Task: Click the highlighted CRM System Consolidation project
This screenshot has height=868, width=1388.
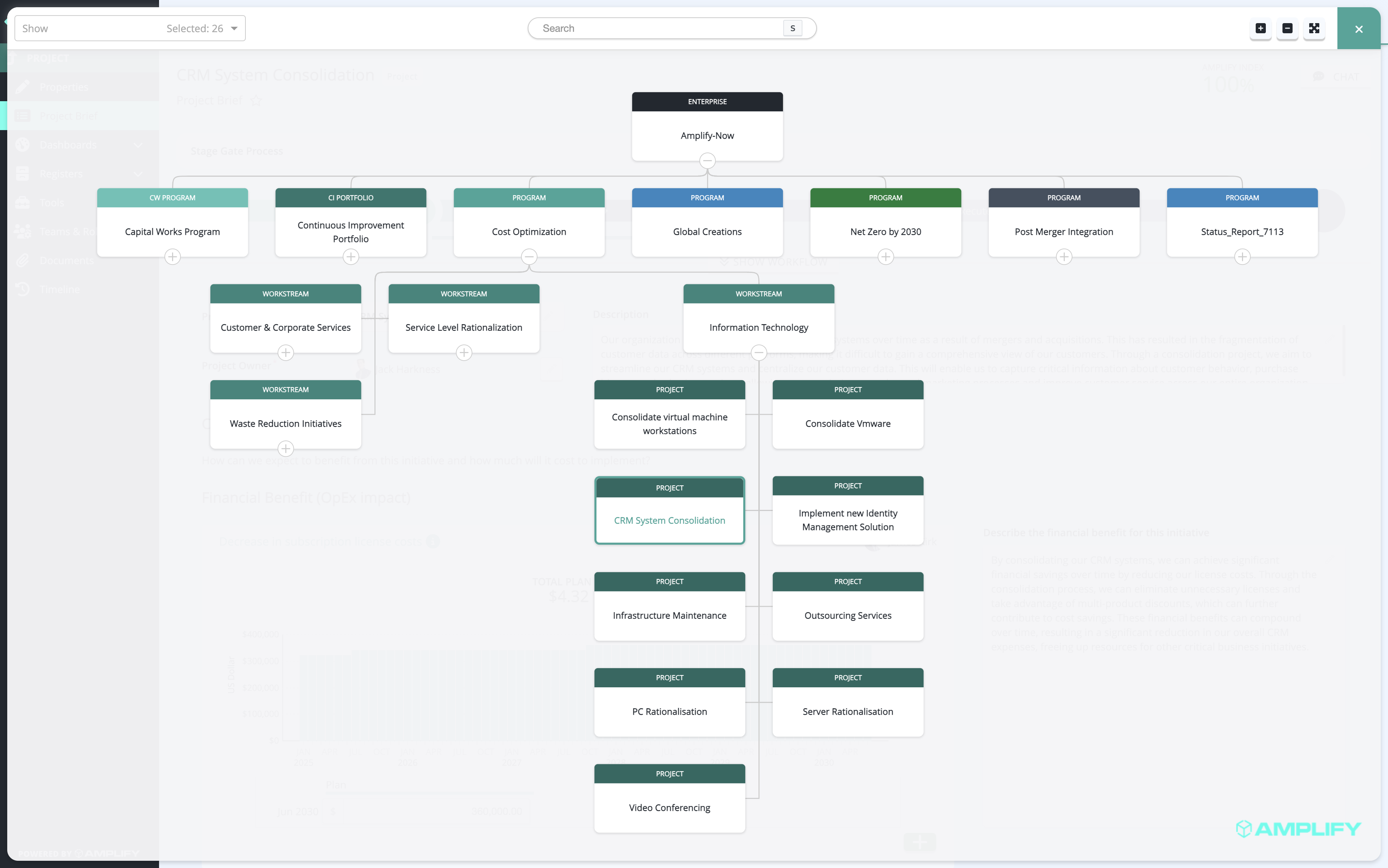Action: pyautogui.click(x=669, y=510)
